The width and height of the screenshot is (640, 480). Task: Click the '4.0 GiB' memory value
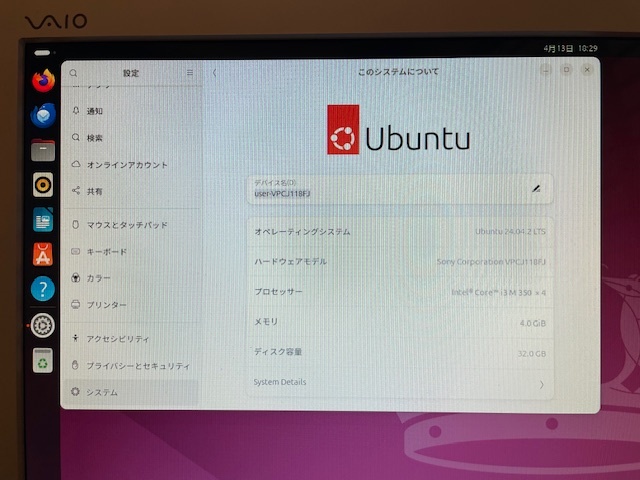pos(533,323)
